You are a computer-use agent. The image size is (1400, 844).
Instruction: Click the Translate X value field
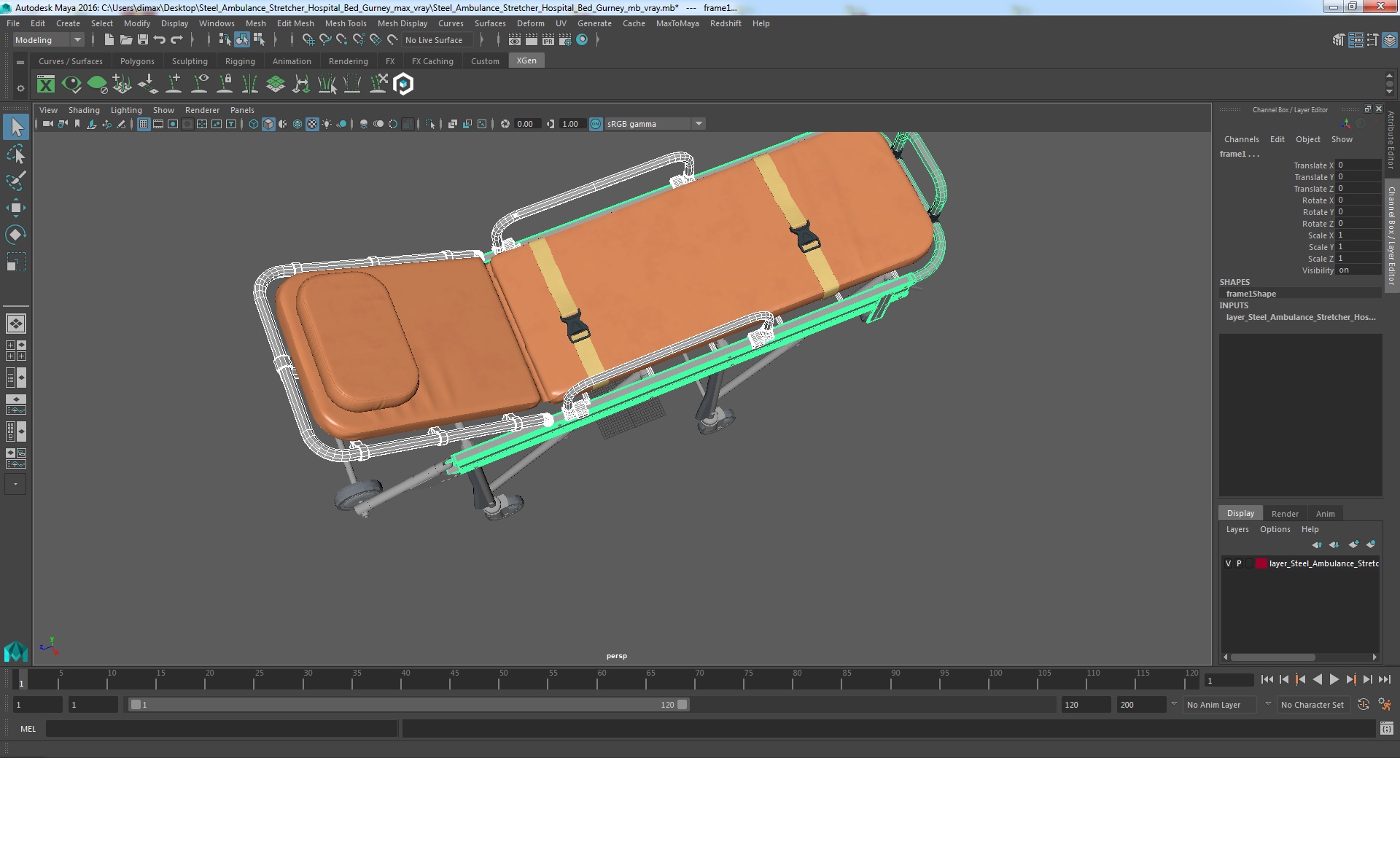1358,165
